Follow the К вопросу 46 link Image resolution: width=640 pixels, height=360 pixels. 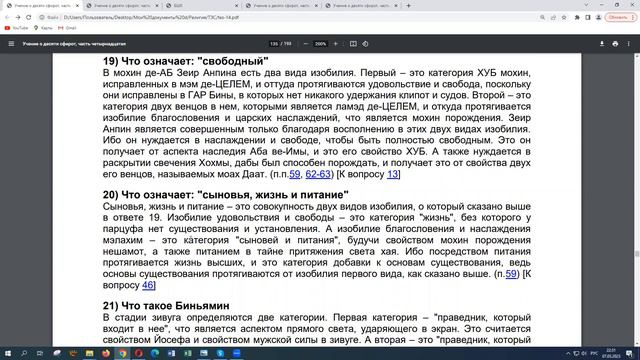click(148, 285)
